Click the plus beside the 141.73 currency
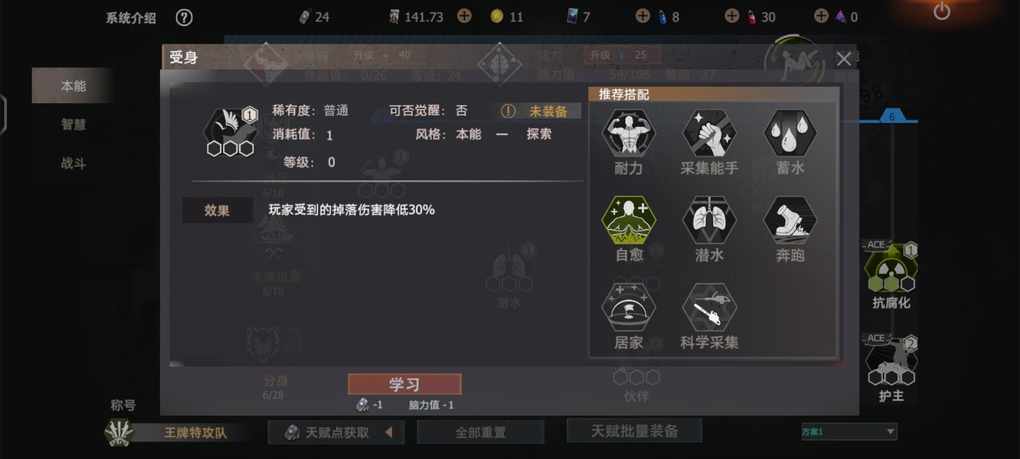The height and width of the screenshot is (459, 1020). [x=464, y=16]
